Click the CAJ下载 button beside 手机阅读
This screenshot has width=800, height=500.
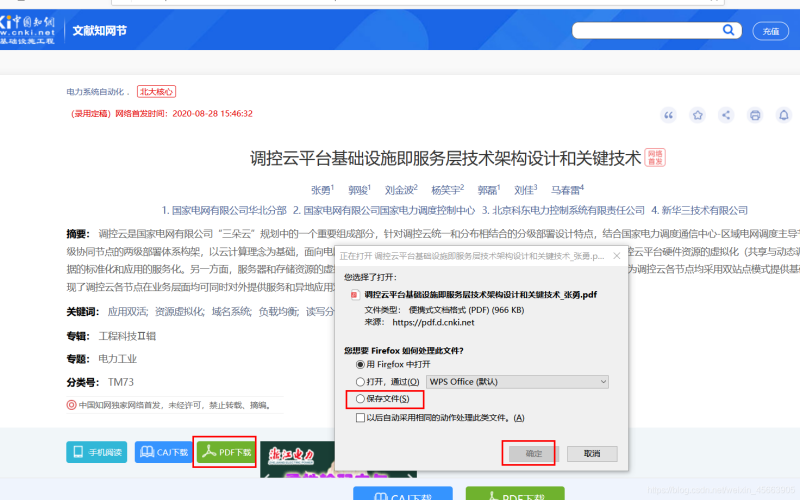(164, 452)
